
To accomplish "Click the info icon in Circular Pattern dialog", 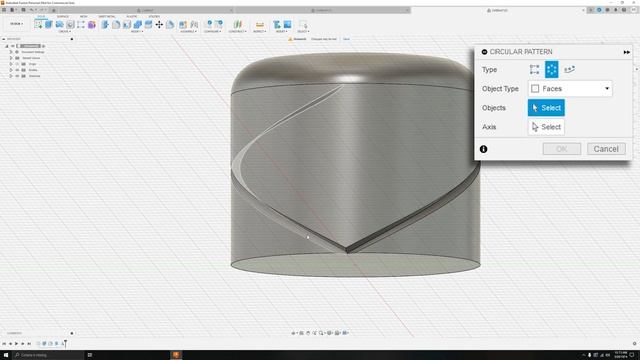I will pos(484,149).
